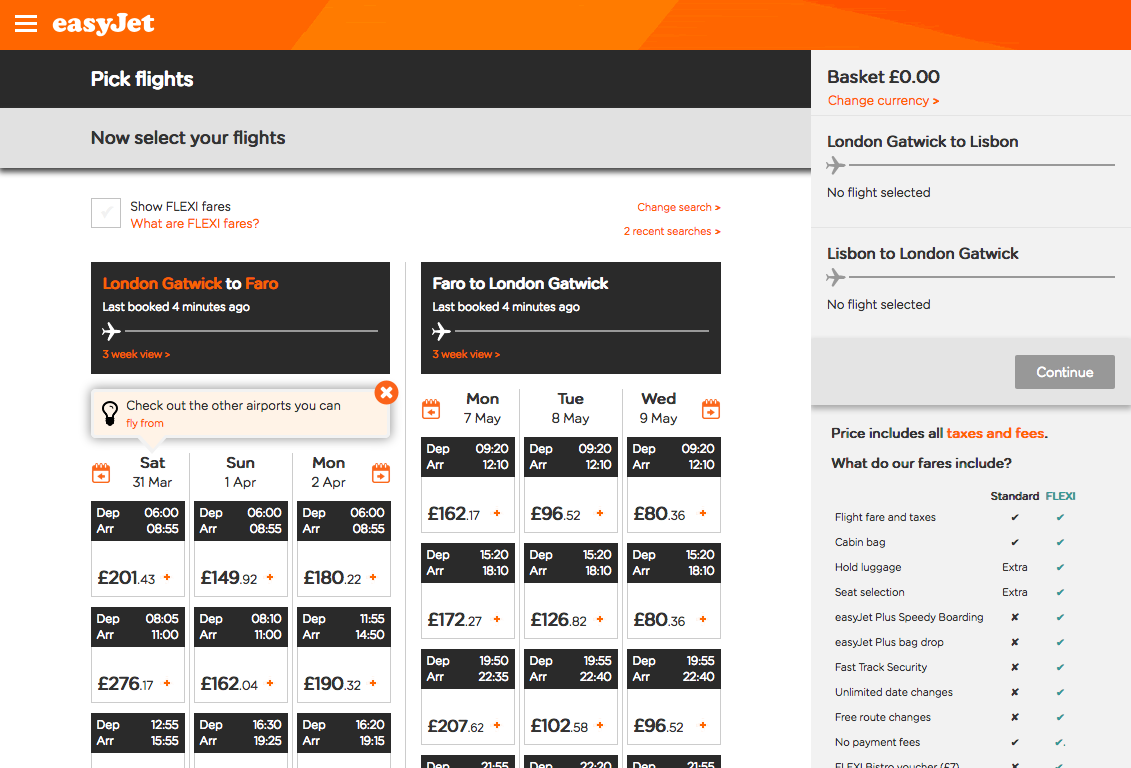Viewport: 1131px width, 768px height.
Task: Open What are FLEXI fares link
Action: (x=195, y=224)
